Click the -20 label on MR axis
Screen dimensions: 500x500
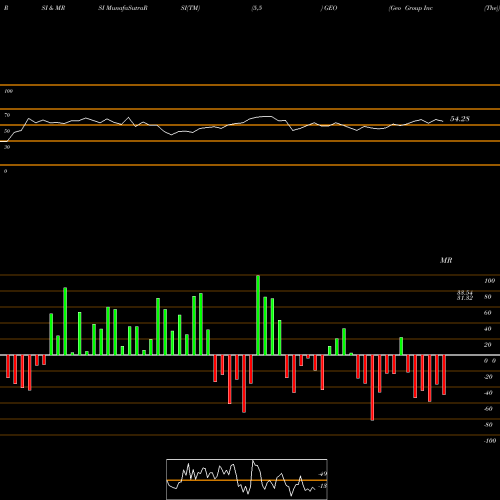pos(488,377)
